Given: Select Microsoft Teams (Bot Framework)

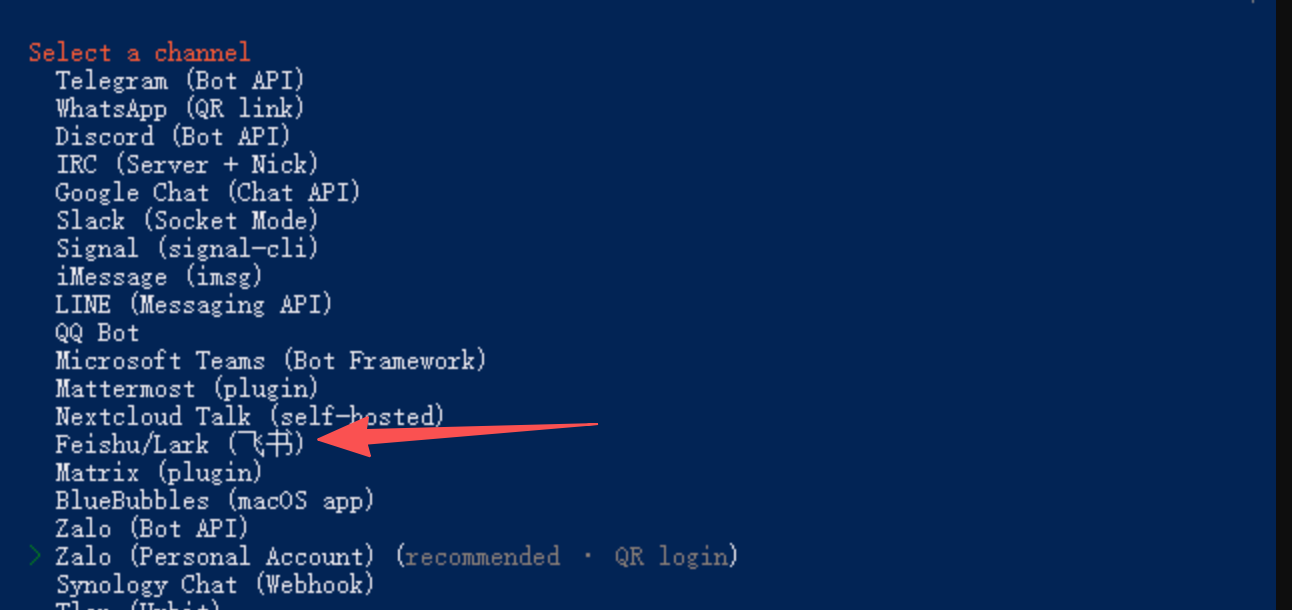Looking at the screenshot, I should tap(271, 360).
